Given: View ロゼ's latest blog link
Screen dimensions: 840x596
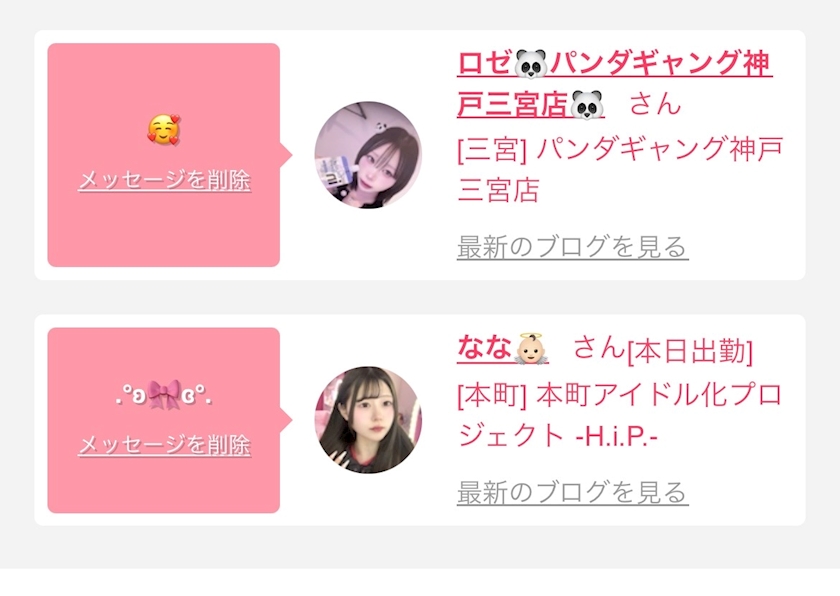Looking at the screenshot, I should tap(573, 247).
